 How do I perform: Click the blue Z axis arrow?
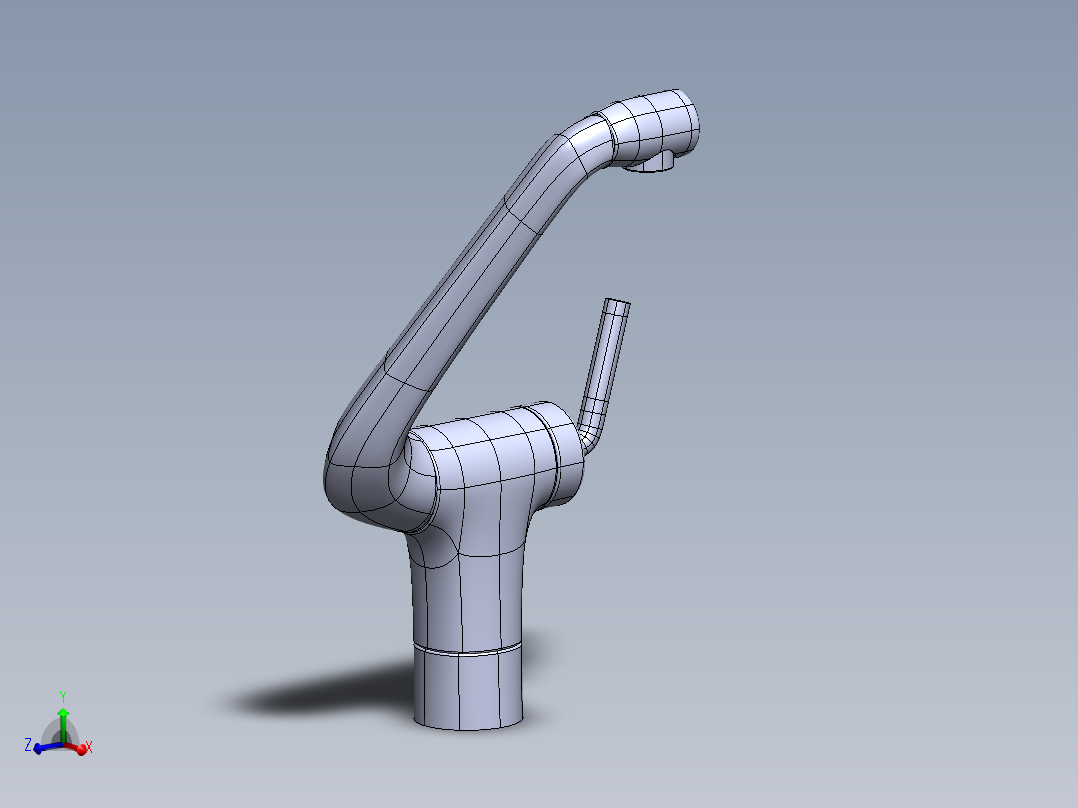coord(38,748)
